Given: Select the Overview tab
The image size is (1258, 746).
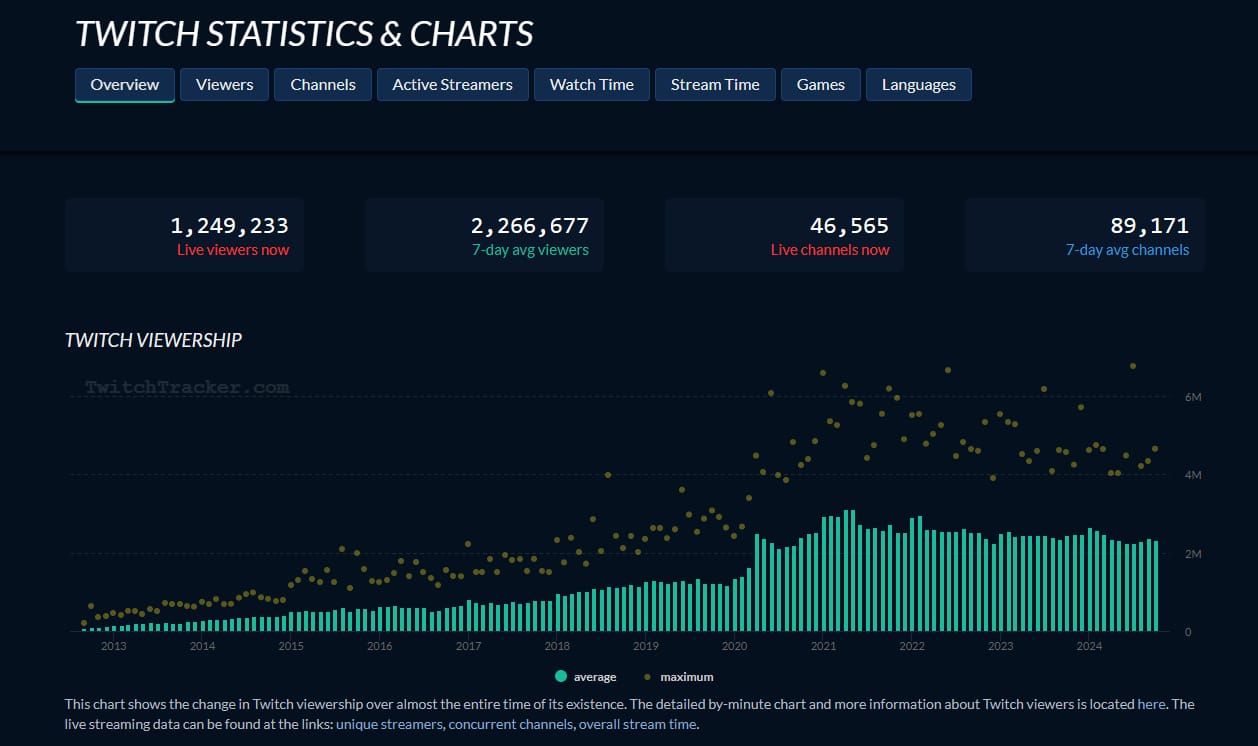Looking at the screenshot, I should [125, 85].
